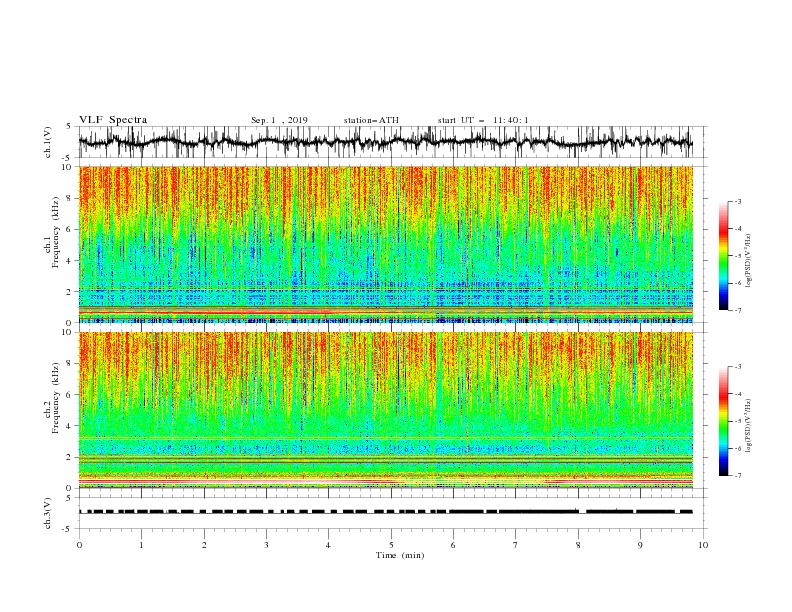The width and height of the screenshot is (792, 612).
Task: Click the ch.2 colorbar tick "-3"
Action: click(737, 367)
